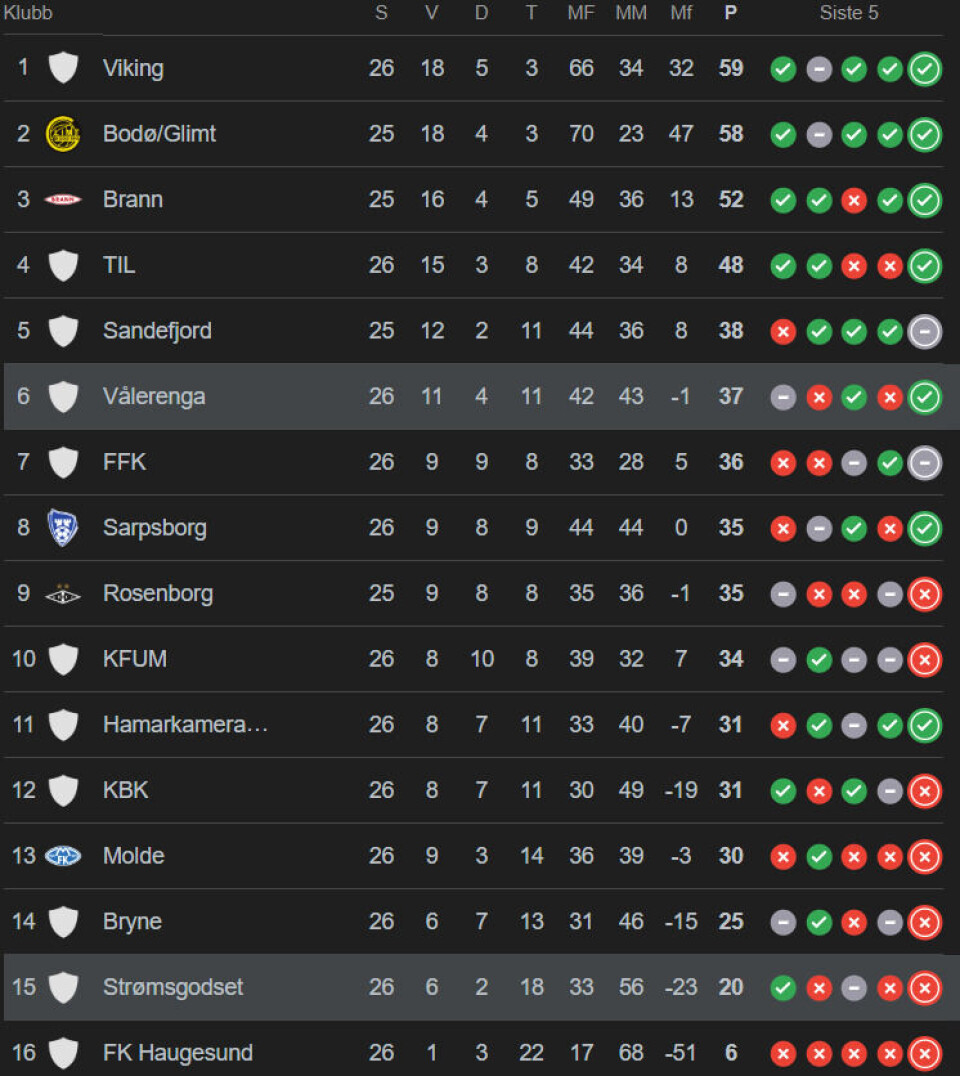Screen dimensions: 960x1076
Task: Click FK Haugesund's latest match loss icon
Action: (x=925, y=1053)
